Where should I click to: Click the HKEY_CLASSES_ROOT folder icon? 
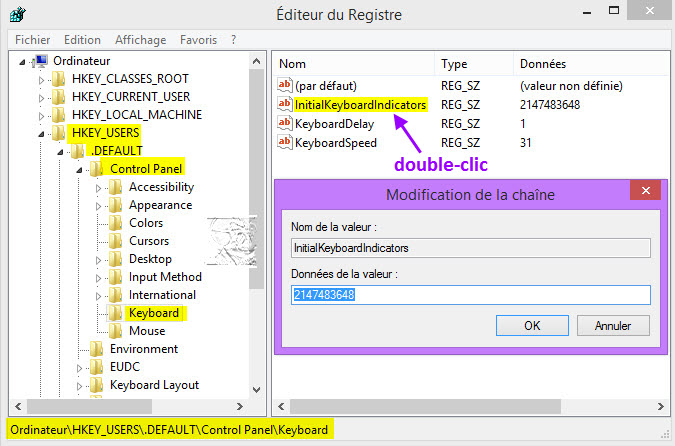click(58, 79)
